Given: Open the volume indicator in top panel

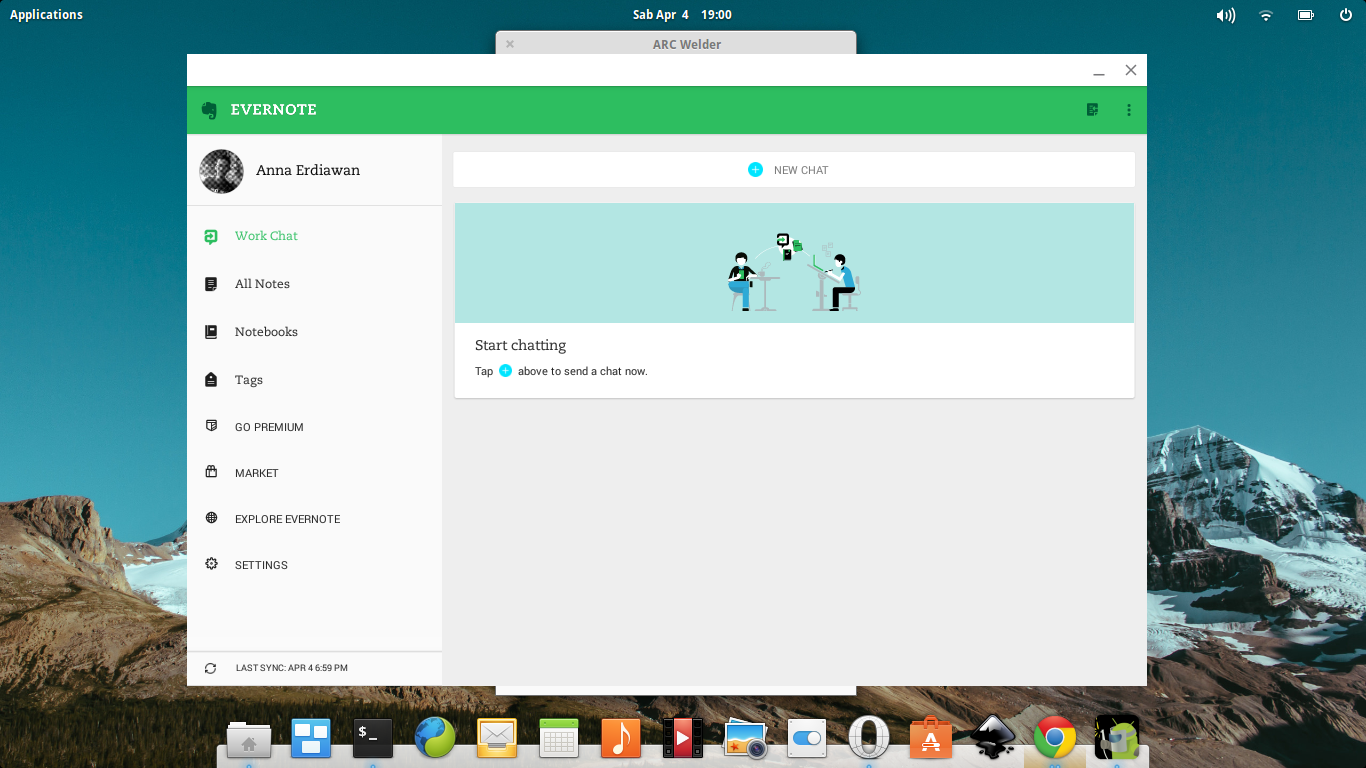Looking at the screenshot, I should click(x=1225, y=15).
